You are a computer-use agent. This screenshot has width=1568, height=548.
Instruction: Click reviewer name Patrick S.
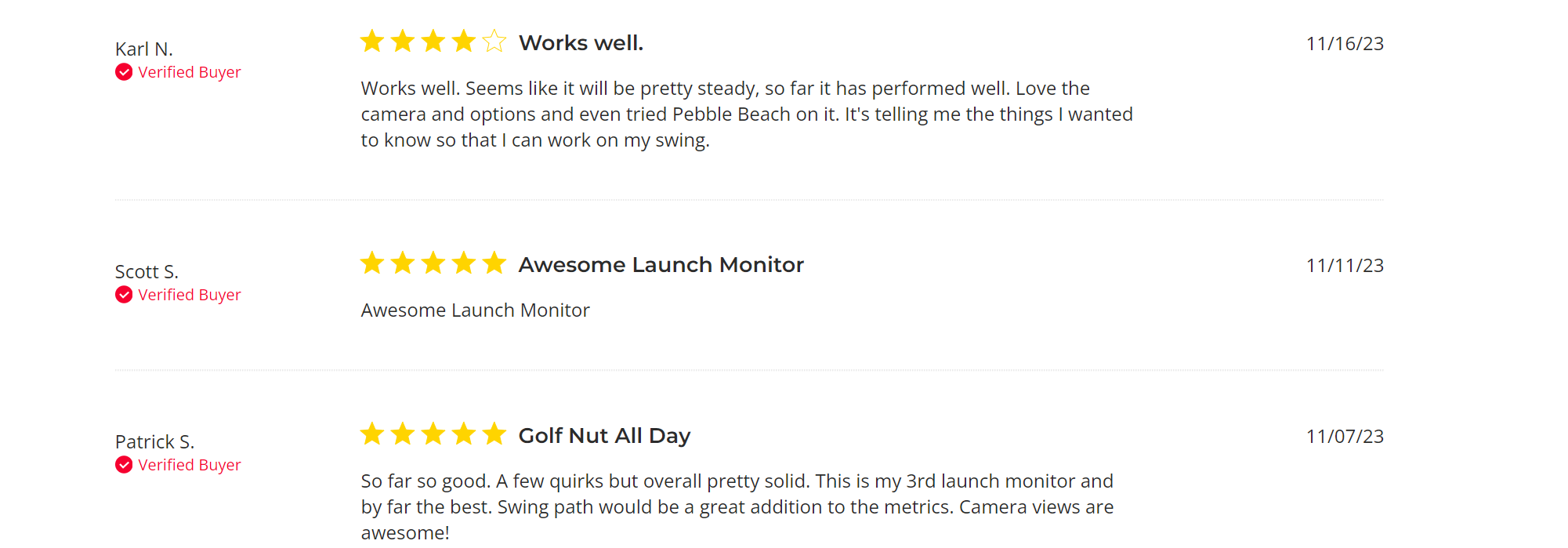[x=154, y=442]
